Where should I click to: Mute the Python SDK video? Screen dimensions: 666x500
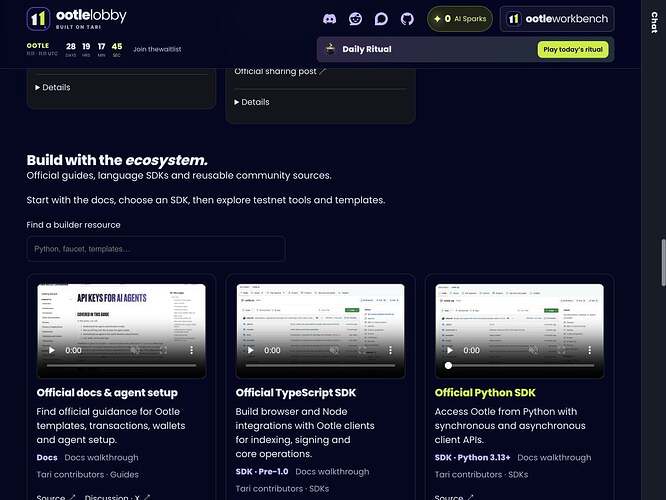coord(533,350)
